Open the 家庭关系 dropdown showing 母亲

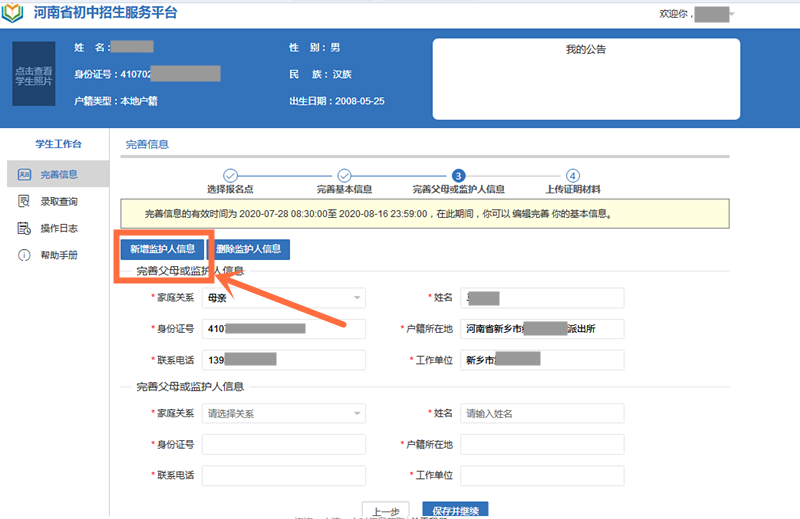pos(283,298)
